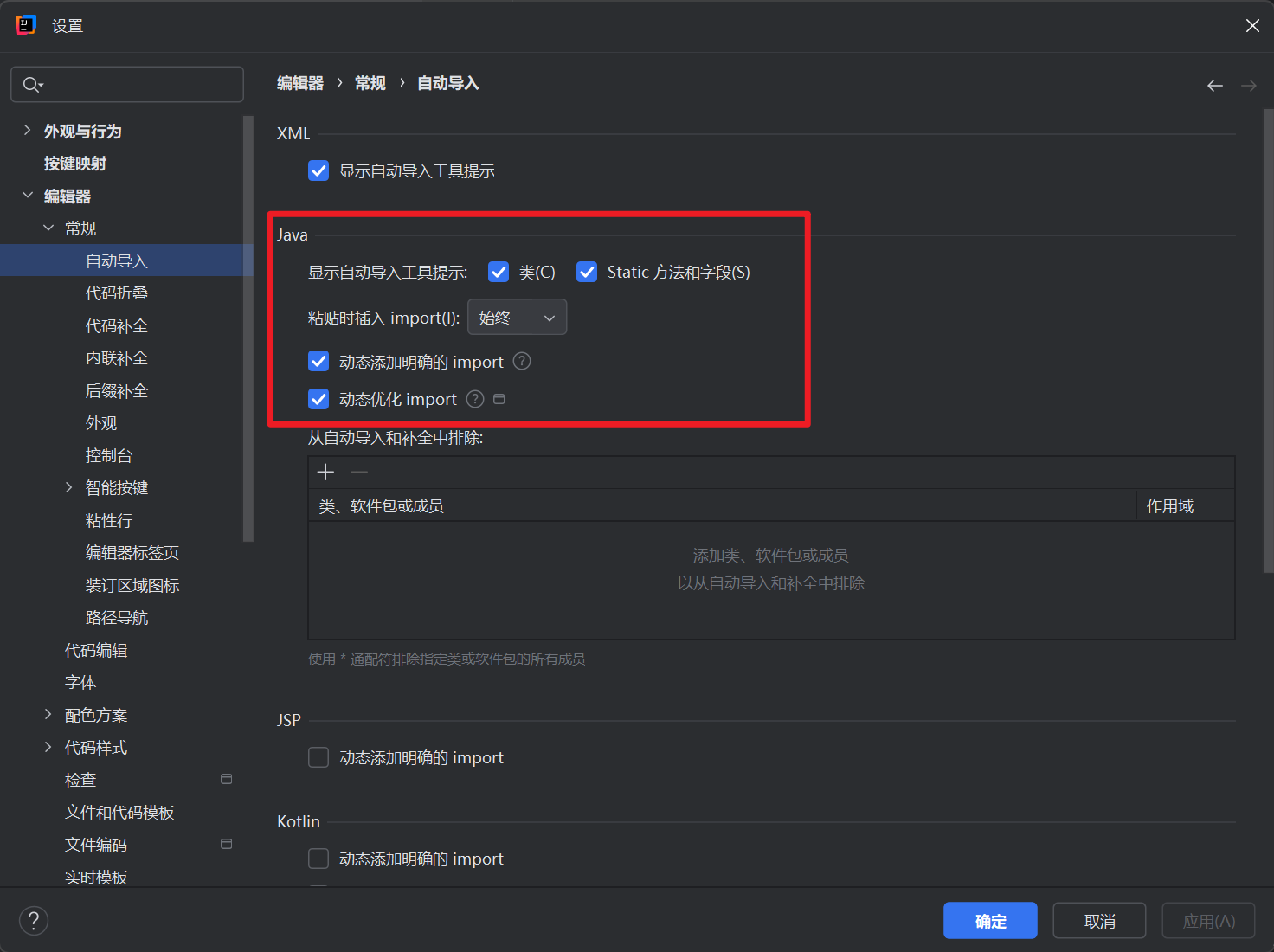Click the settings tree vertical scrollbar
The height and width of the screenshot is (952, 1274).
pyautogui.click(x=248, y=329)
